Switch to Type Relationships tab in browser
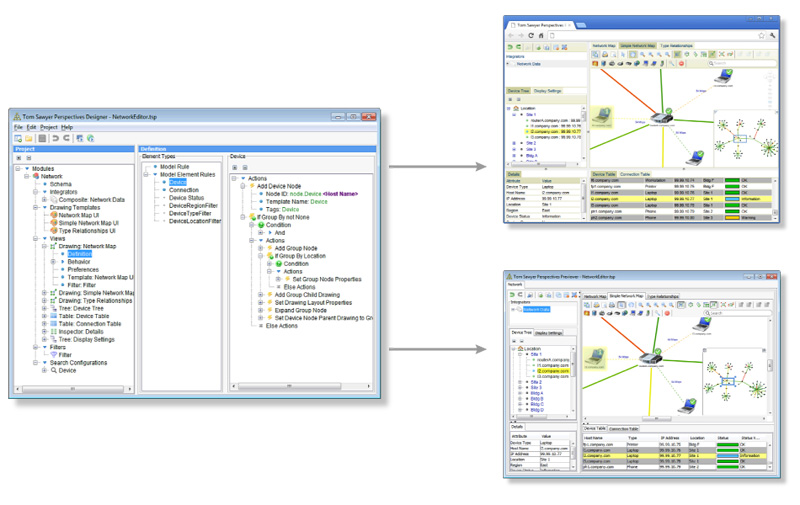 [x=677, y=46]
